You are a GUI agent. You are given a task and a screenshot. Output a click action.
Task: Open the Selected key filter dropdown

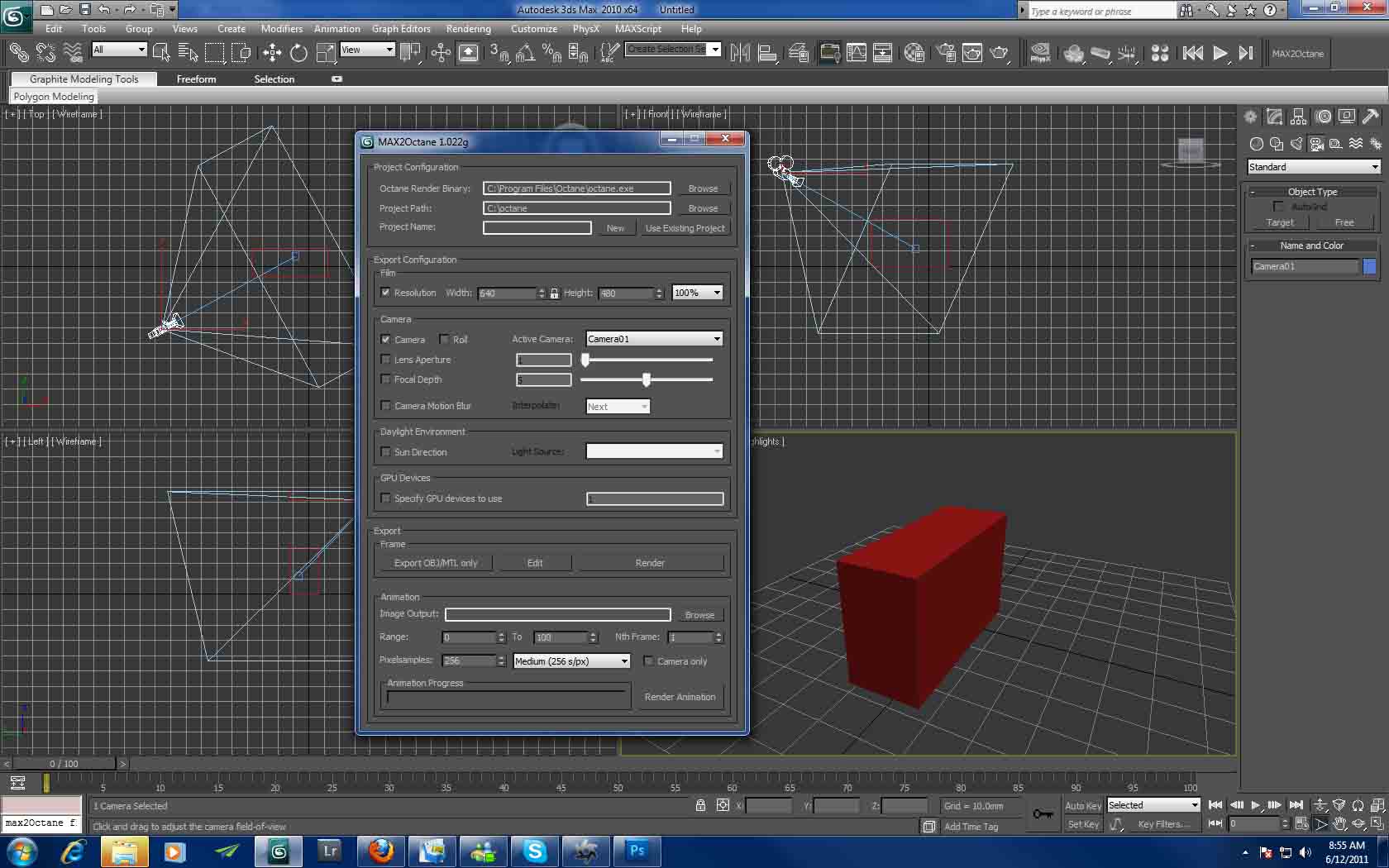(1153, 805)
